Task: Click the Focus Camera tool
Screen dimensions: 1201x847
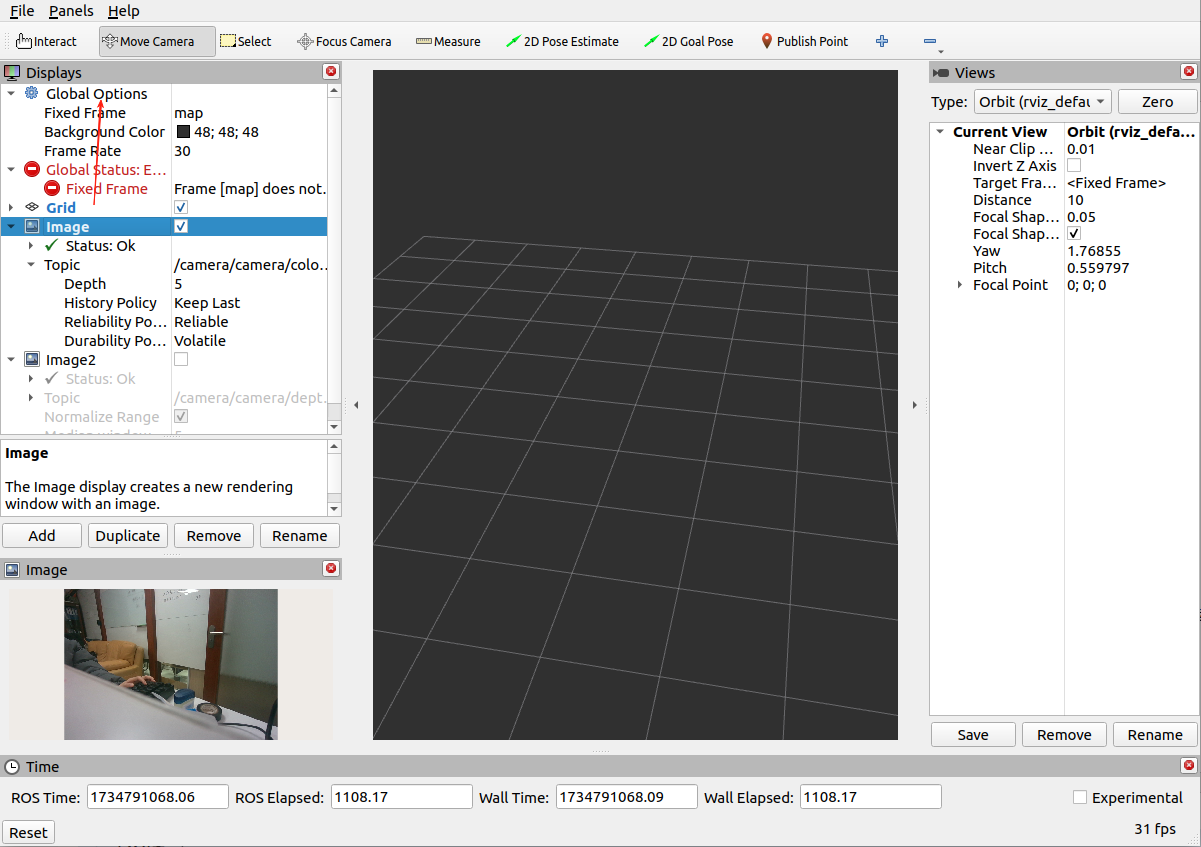Action: click(x=344, y=41)
